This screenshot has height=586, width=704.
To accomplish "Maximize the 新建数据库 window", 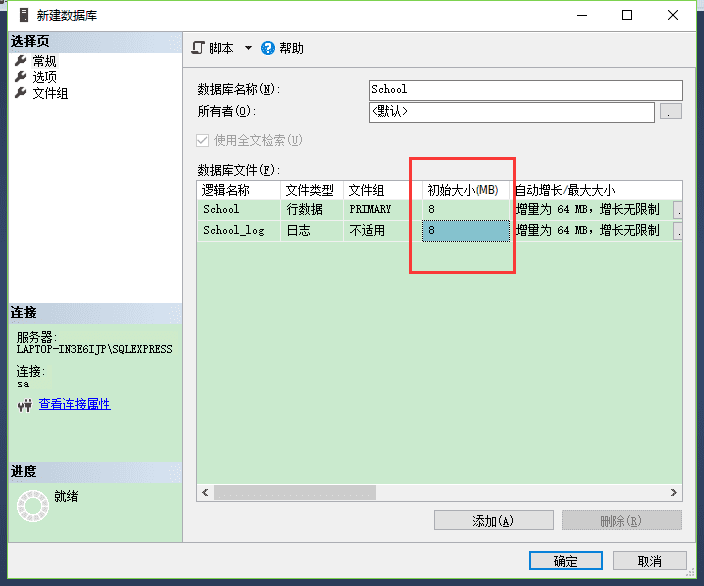I will (x=627, y=15).
